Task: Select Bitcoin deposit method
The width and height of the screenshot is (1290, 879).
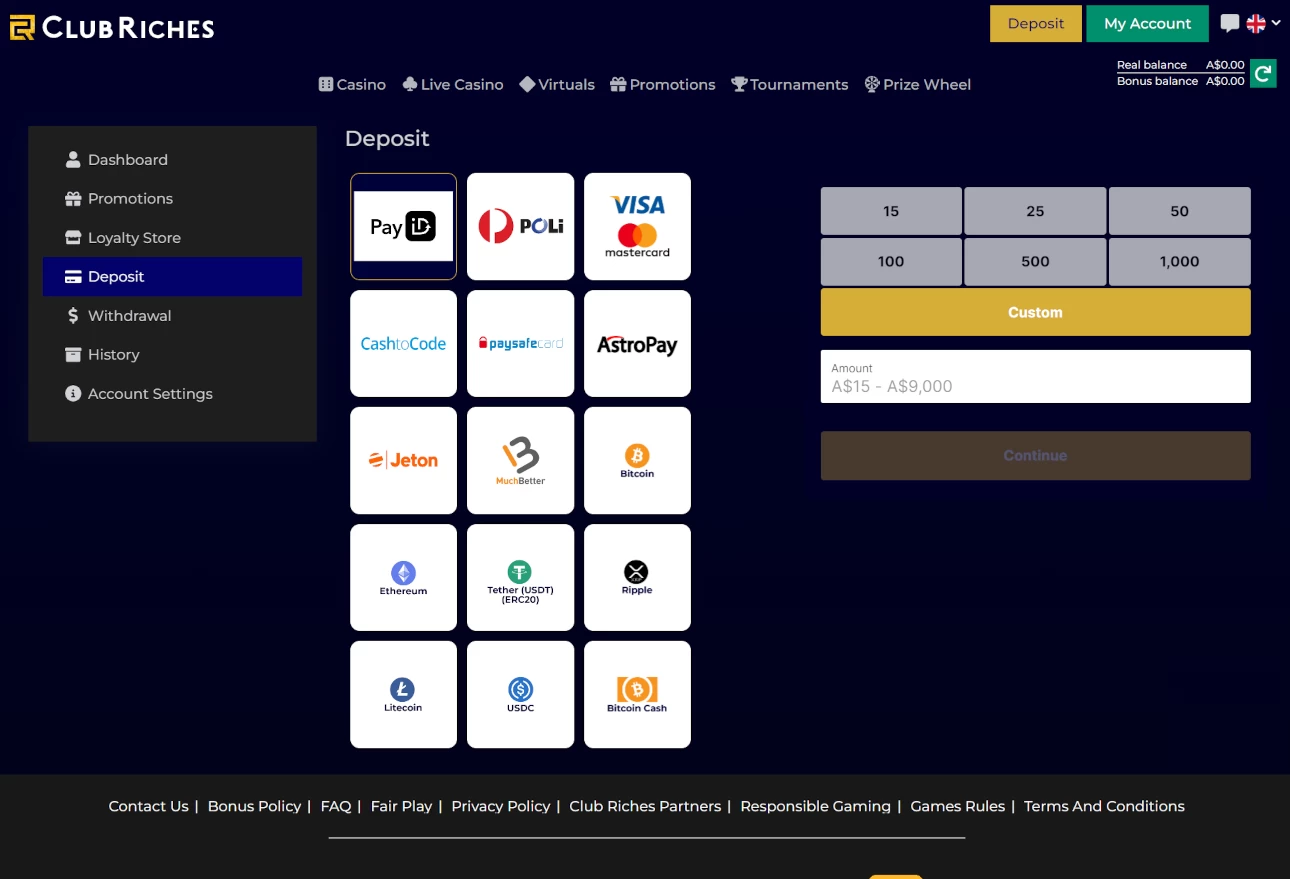Action: point(637,460)
